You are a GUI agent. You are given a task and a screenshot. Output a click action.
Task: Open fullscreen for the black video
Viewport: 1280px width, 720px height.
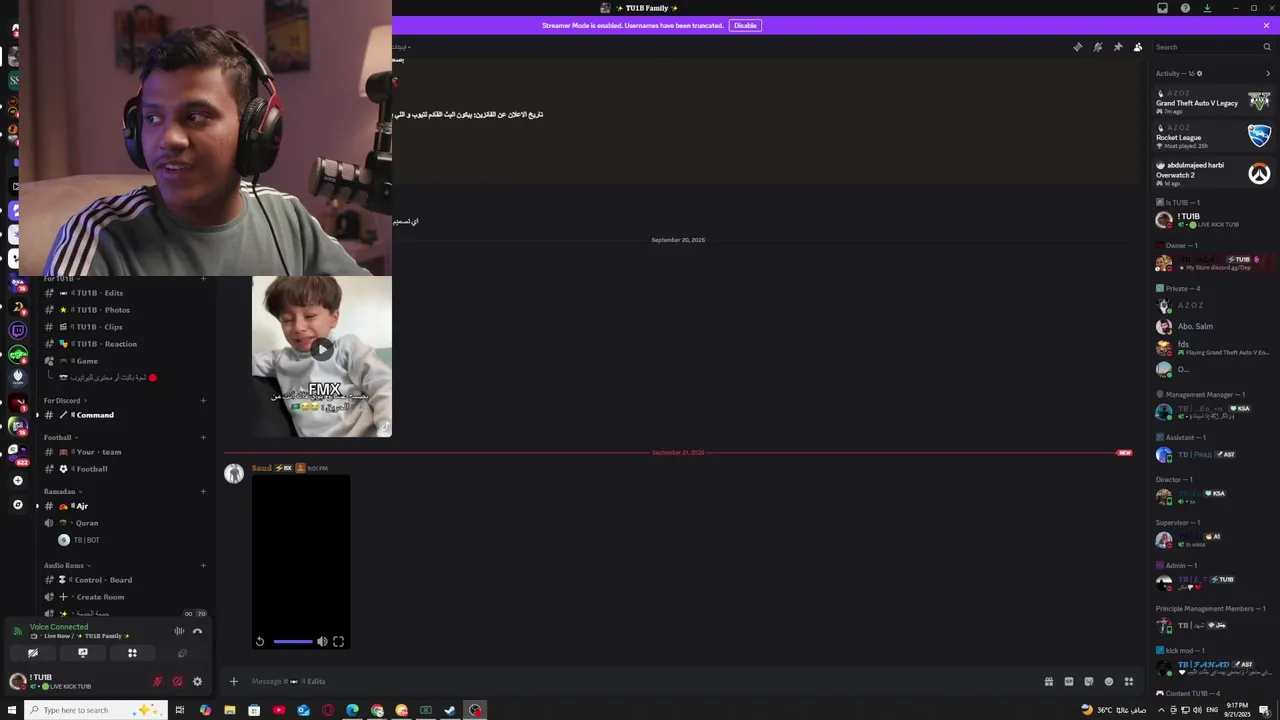(x=338, y=642)
